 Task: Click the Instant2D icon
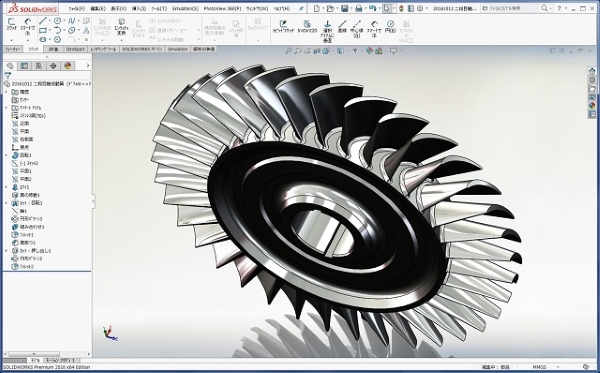[307, 26]
